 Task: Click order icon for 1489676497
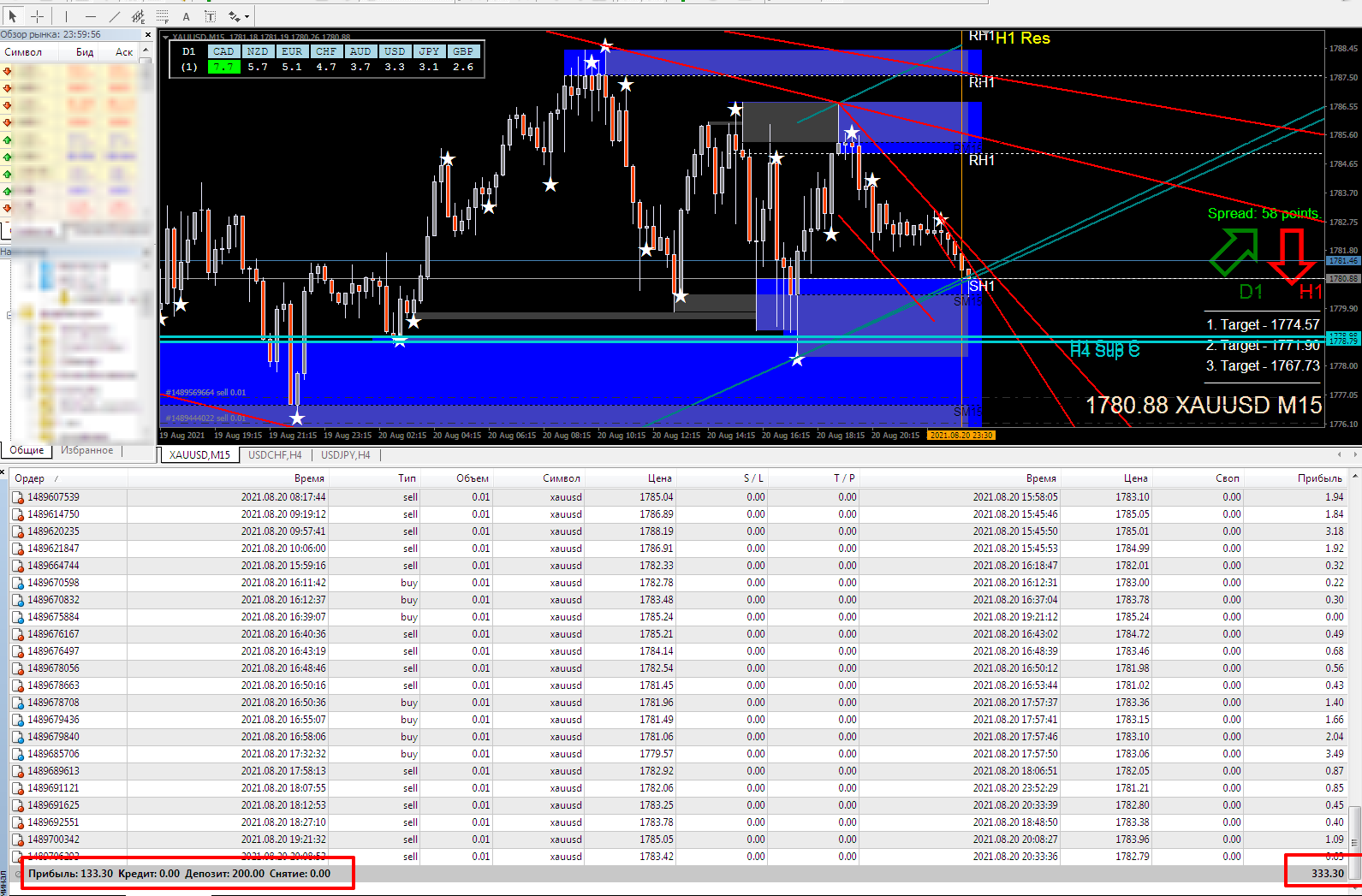pos(18,651)
